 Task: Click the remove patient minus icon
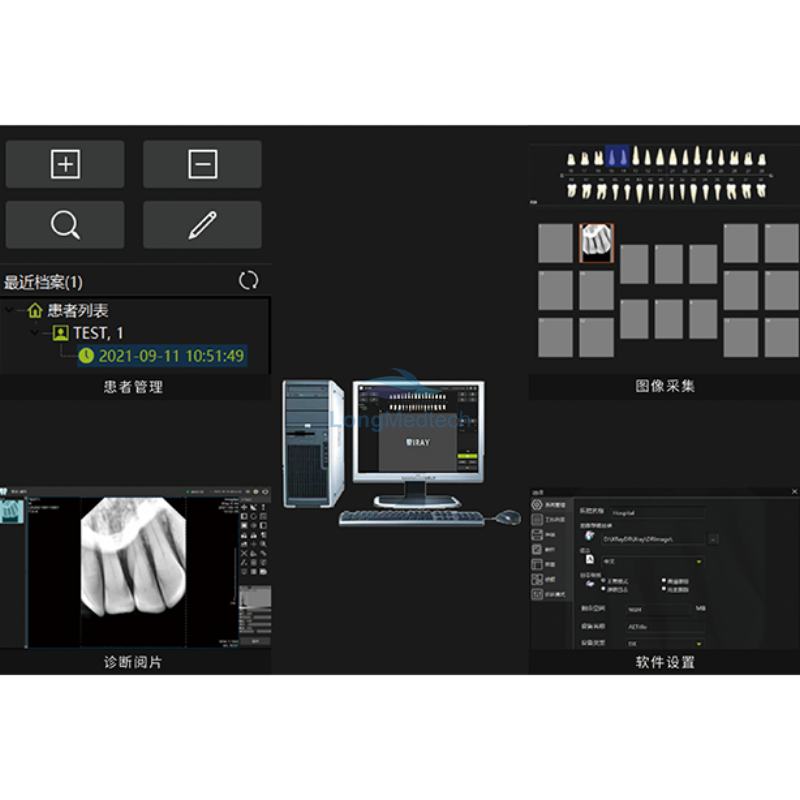pos(202,164)
